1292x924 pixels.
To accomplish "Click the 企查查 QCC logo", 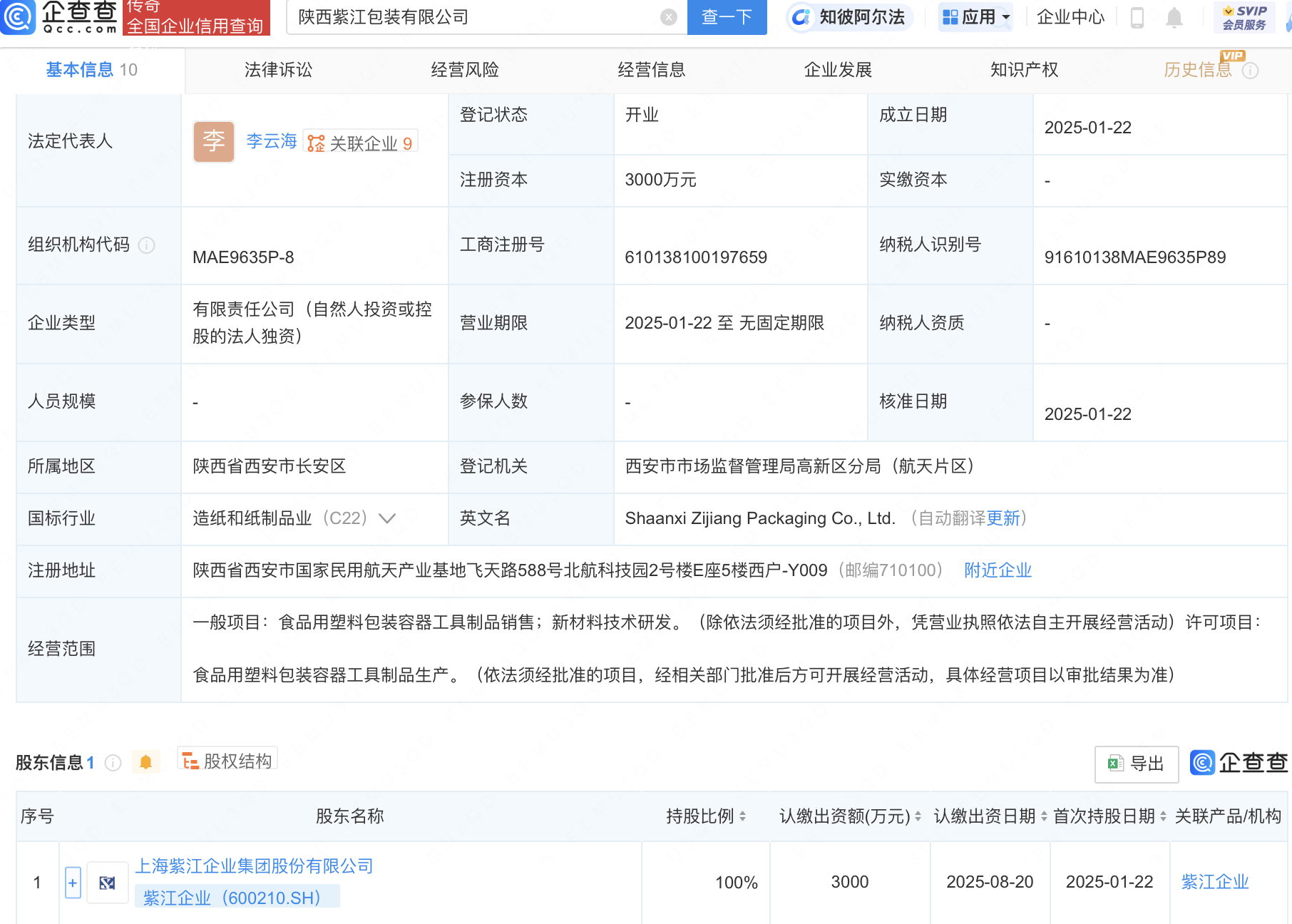I will tap(61, 19).
